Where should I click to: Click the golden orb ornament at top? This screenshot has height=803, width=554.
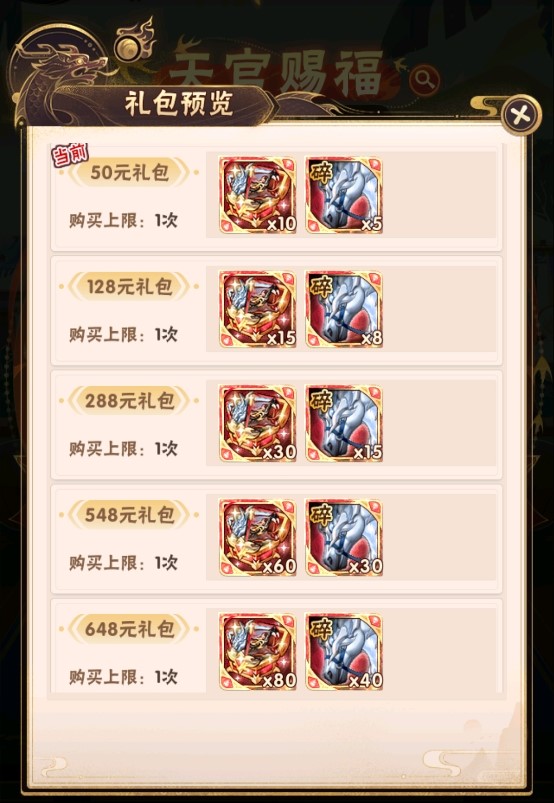[130, 49]
